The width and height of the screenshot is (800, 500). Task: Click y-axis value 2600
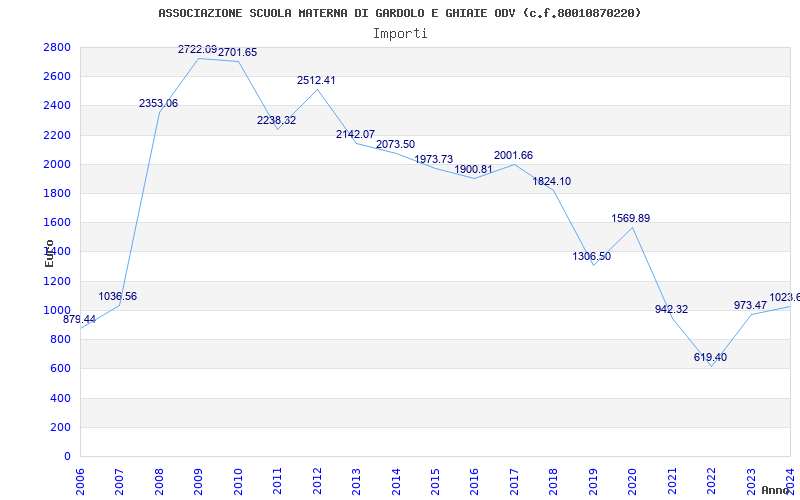tap(57, 77)
